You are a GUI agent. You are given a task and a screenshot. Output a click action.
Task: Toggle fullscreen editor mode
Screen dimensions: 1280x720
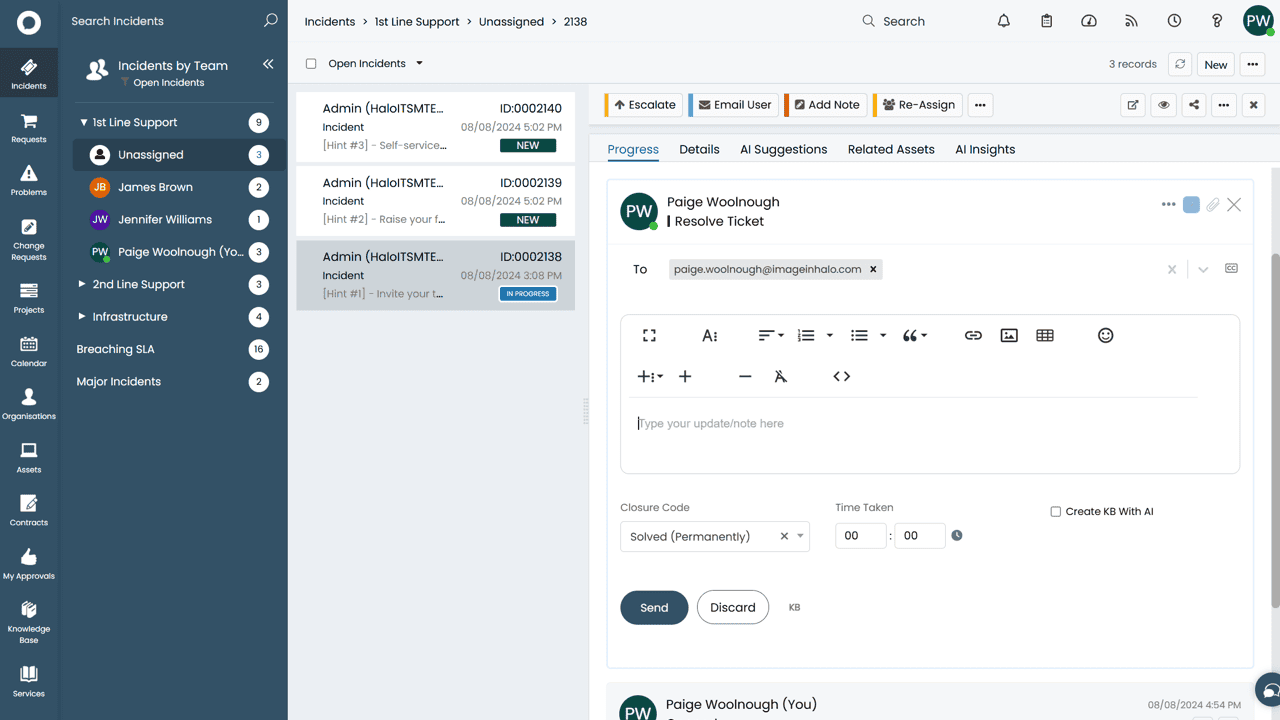click(649, 336)
